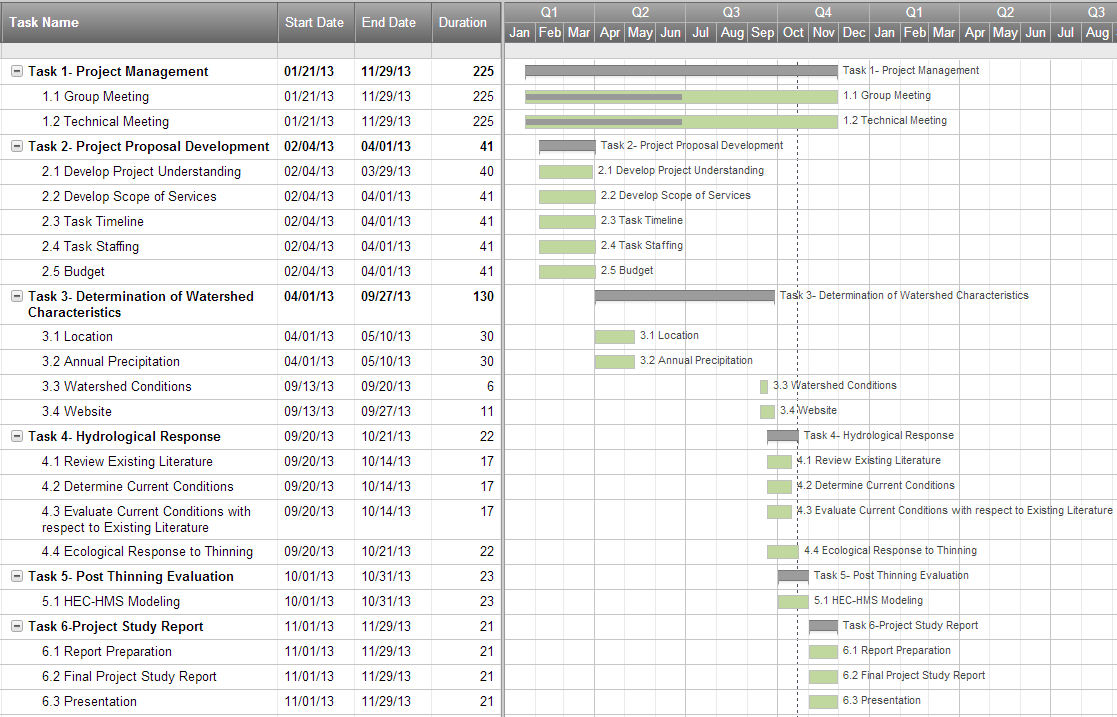
Task: Click Task 3 end date 09/27/13
Action: coord(385,296)
